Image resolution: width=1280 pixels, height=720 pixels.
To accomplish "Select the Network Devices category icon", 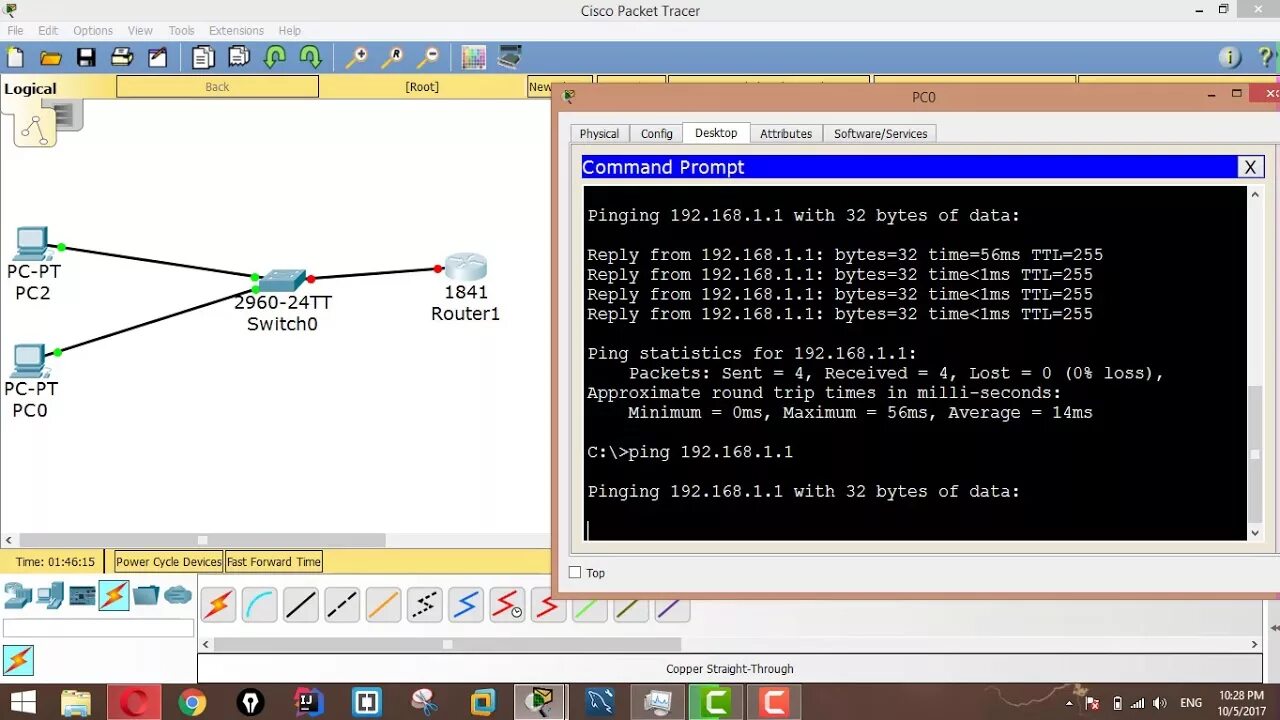I will pos(18,595).
